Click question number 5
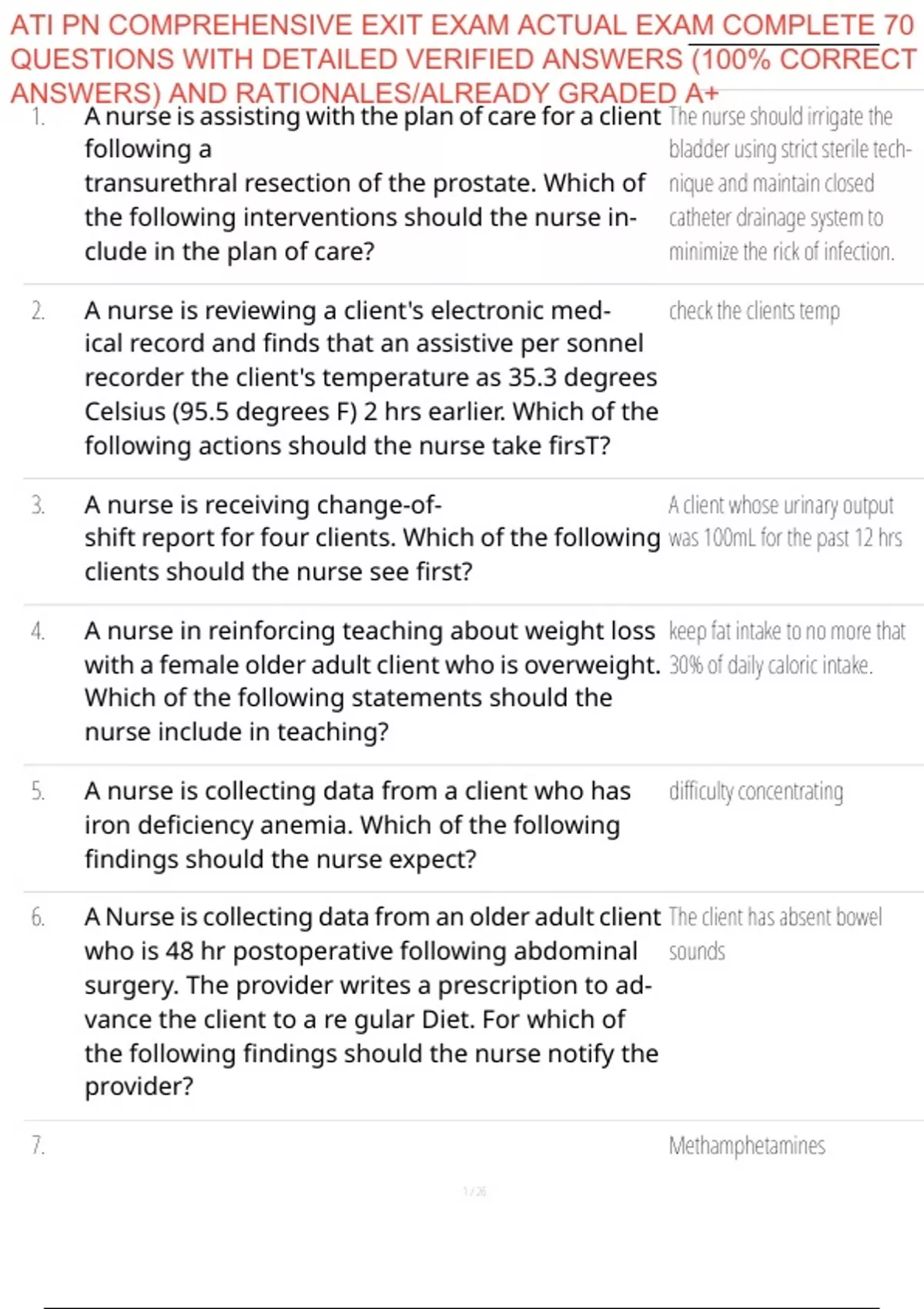The image size is (924, 1309). (x=38, y=792)
